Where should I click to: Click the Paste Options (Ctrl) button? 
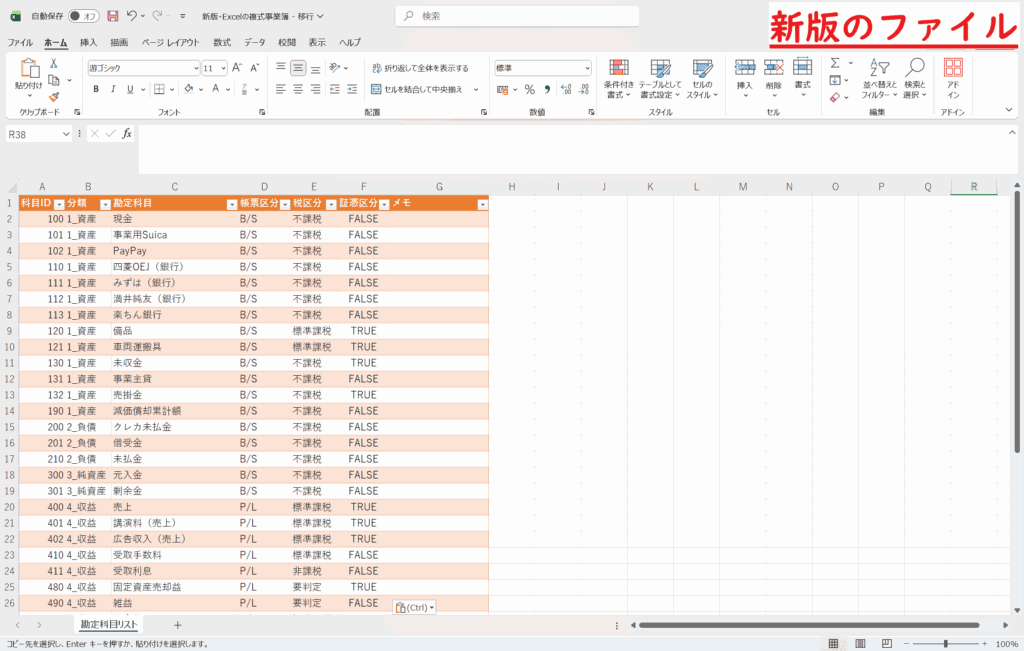coord(414,607)
